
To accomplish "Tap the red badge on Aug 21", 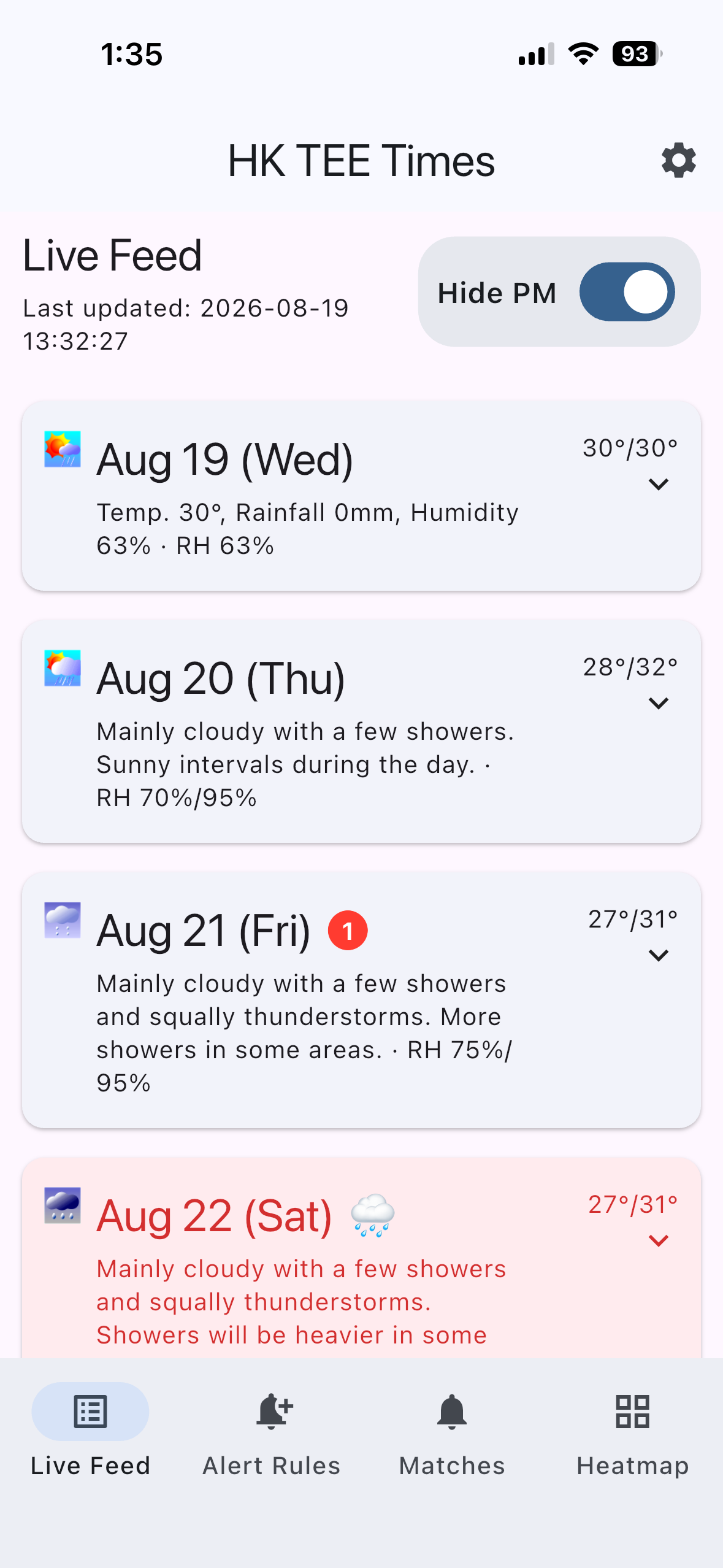I will (348, 931).
